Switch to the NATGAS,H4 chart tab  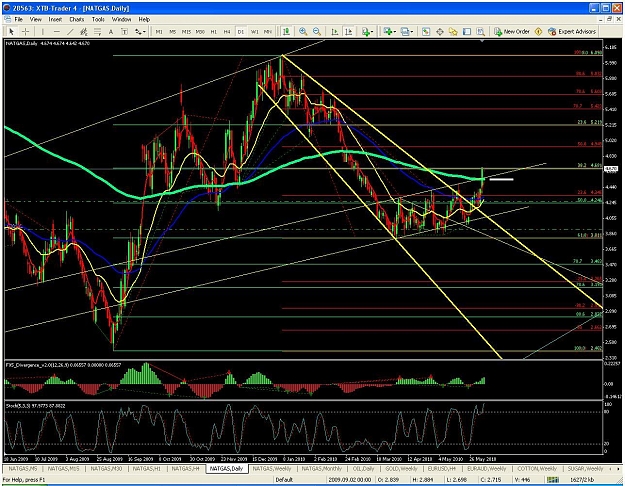tap(186, 468)
